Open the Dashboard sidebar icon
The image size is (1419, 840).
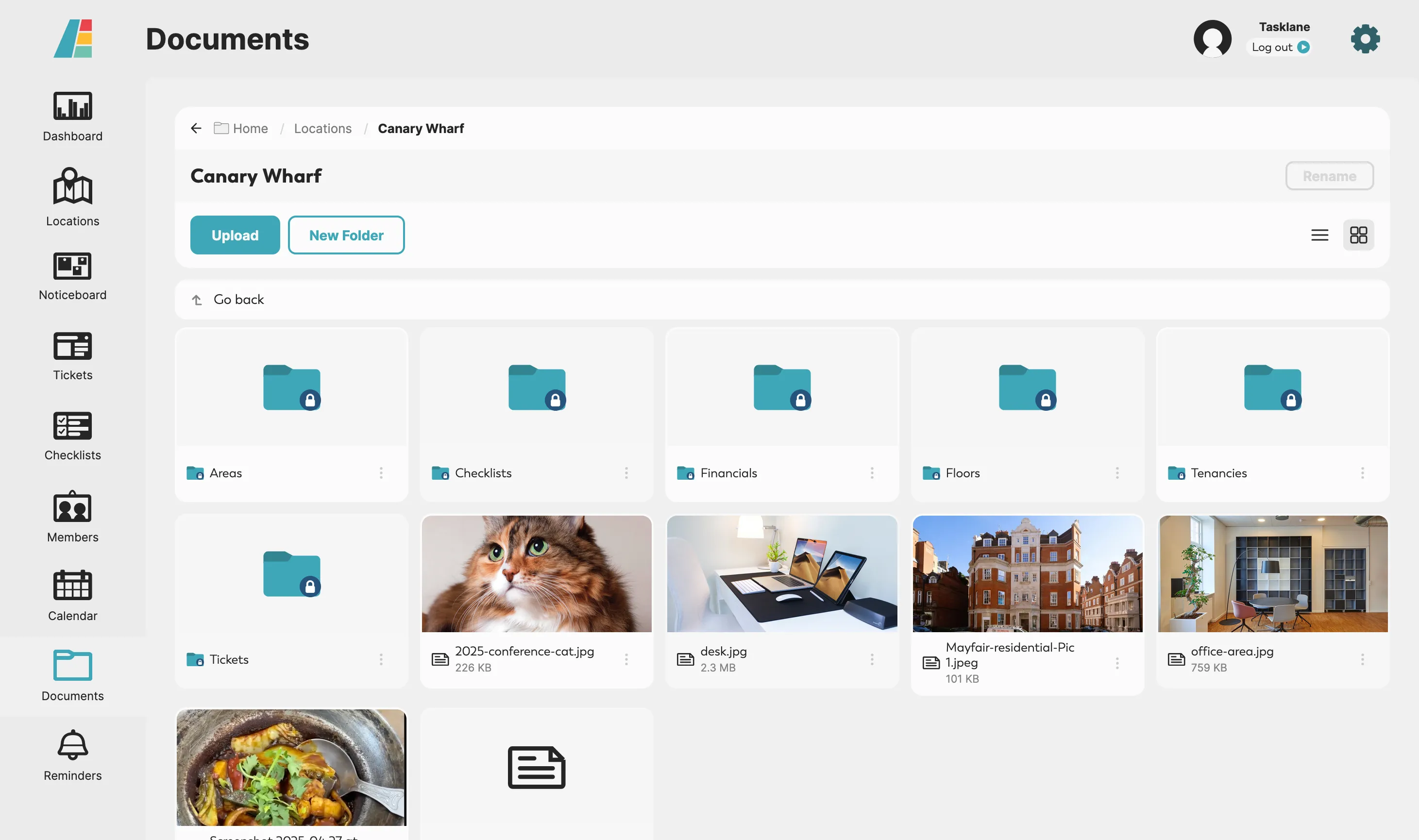coord(72,117)
